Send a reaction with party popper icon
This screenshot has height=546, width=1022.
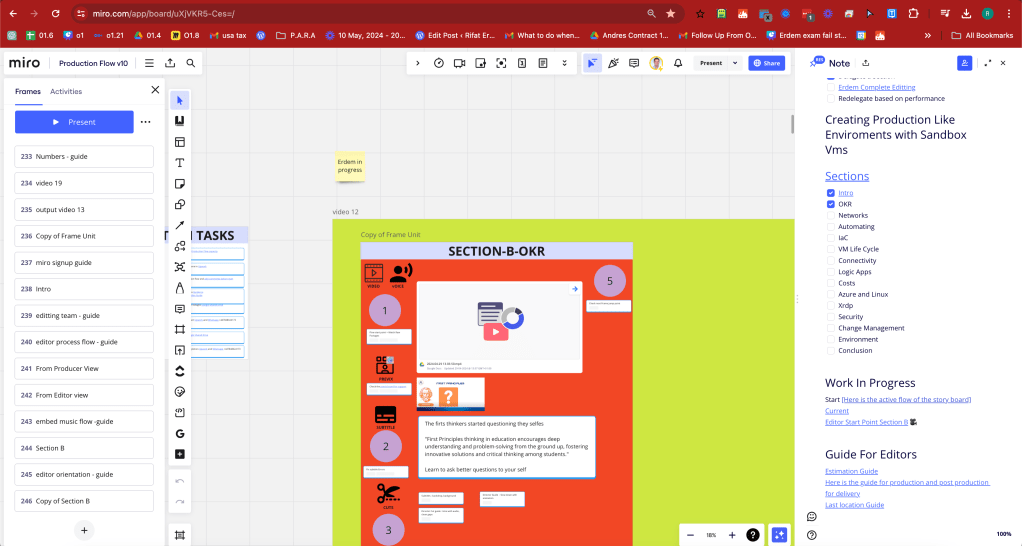[x=613, y=63]
